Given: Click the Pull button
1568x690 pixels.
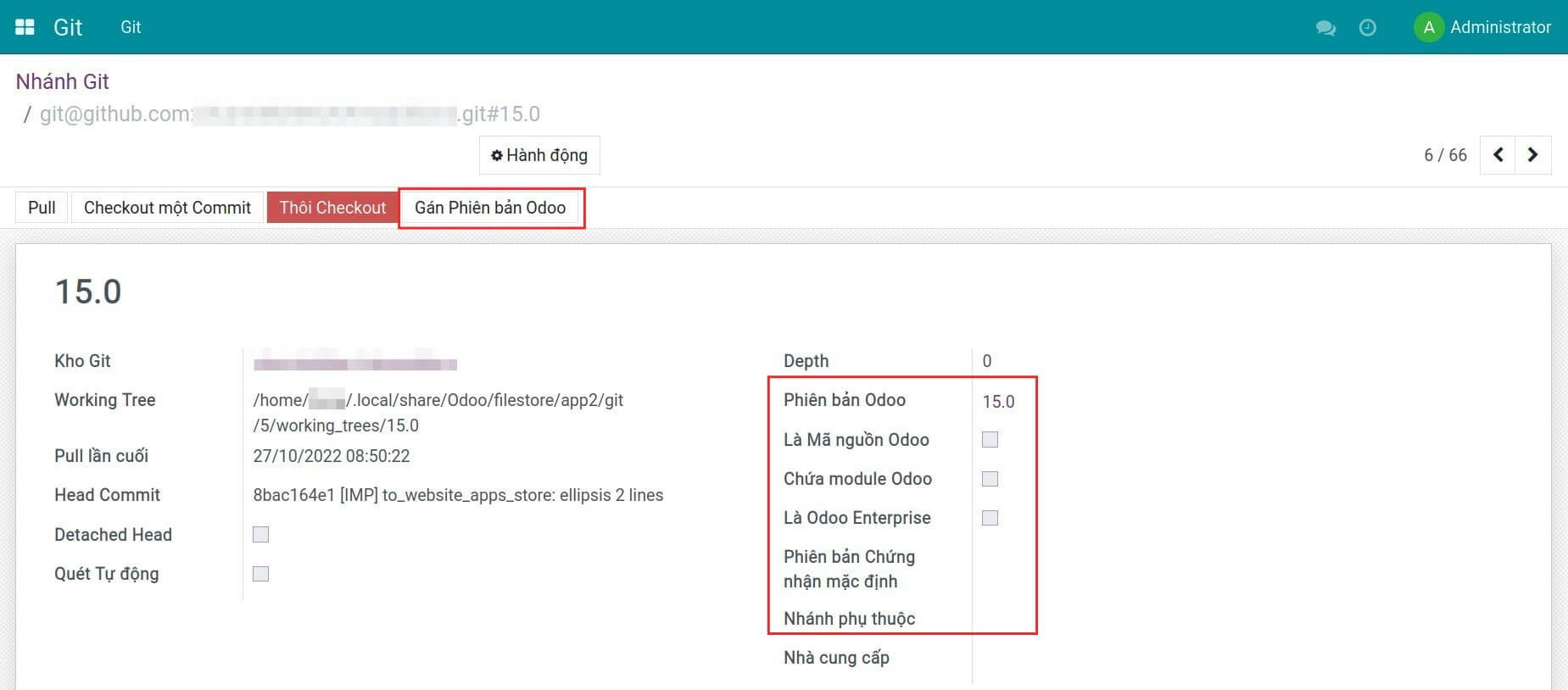Looking at the screenshot, I should [42, 208].
